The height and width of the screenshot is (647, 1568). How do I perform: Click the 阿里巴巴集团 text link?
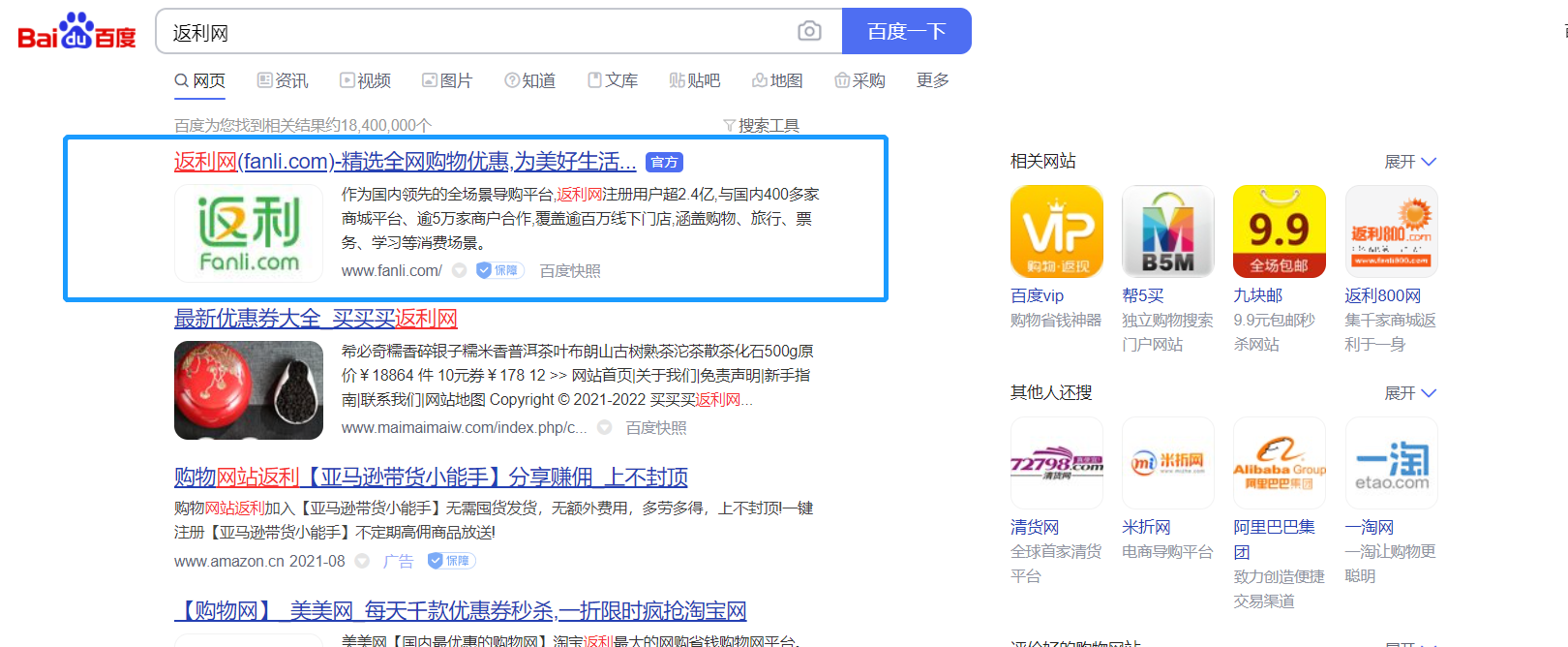click(1274, 540)
